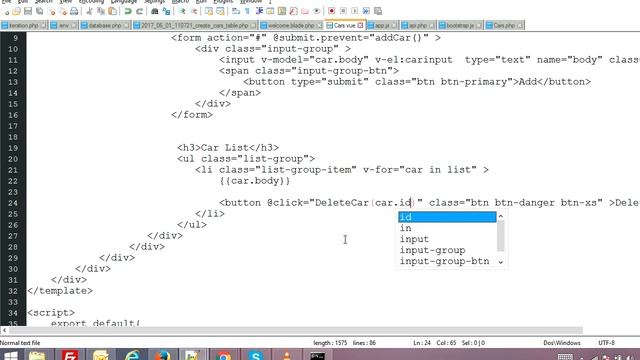Click 'UTF-8' in status bar
Screen dimensions: 640x360
coord(606,343)
